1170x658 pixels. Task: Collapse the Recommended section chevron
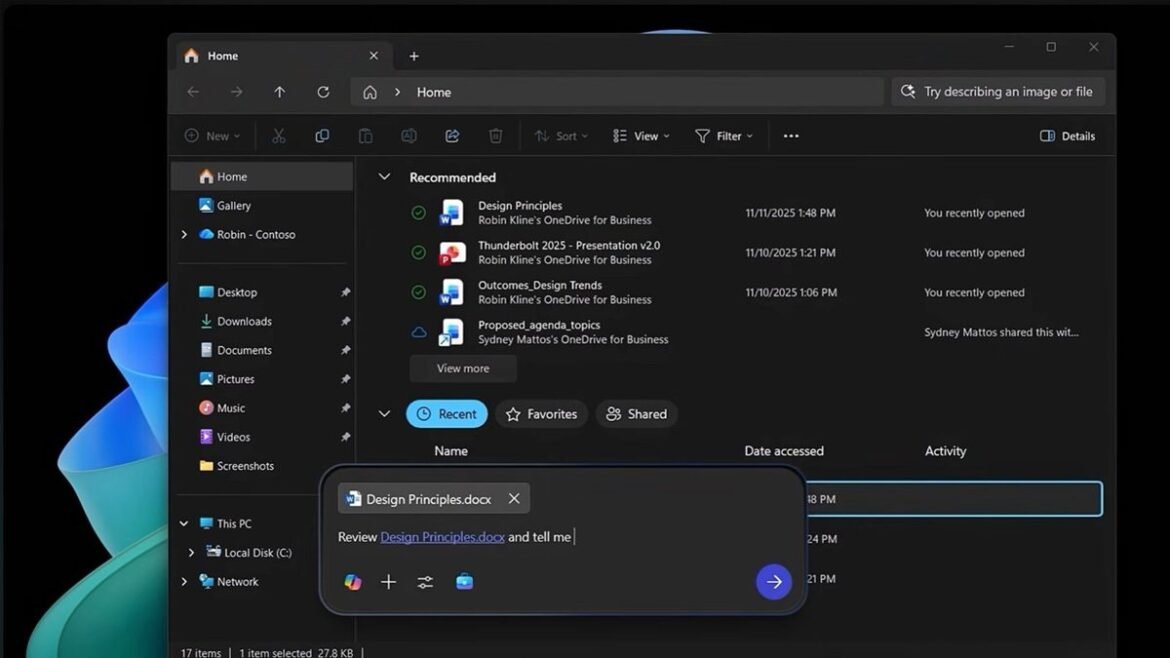point(384,176)
